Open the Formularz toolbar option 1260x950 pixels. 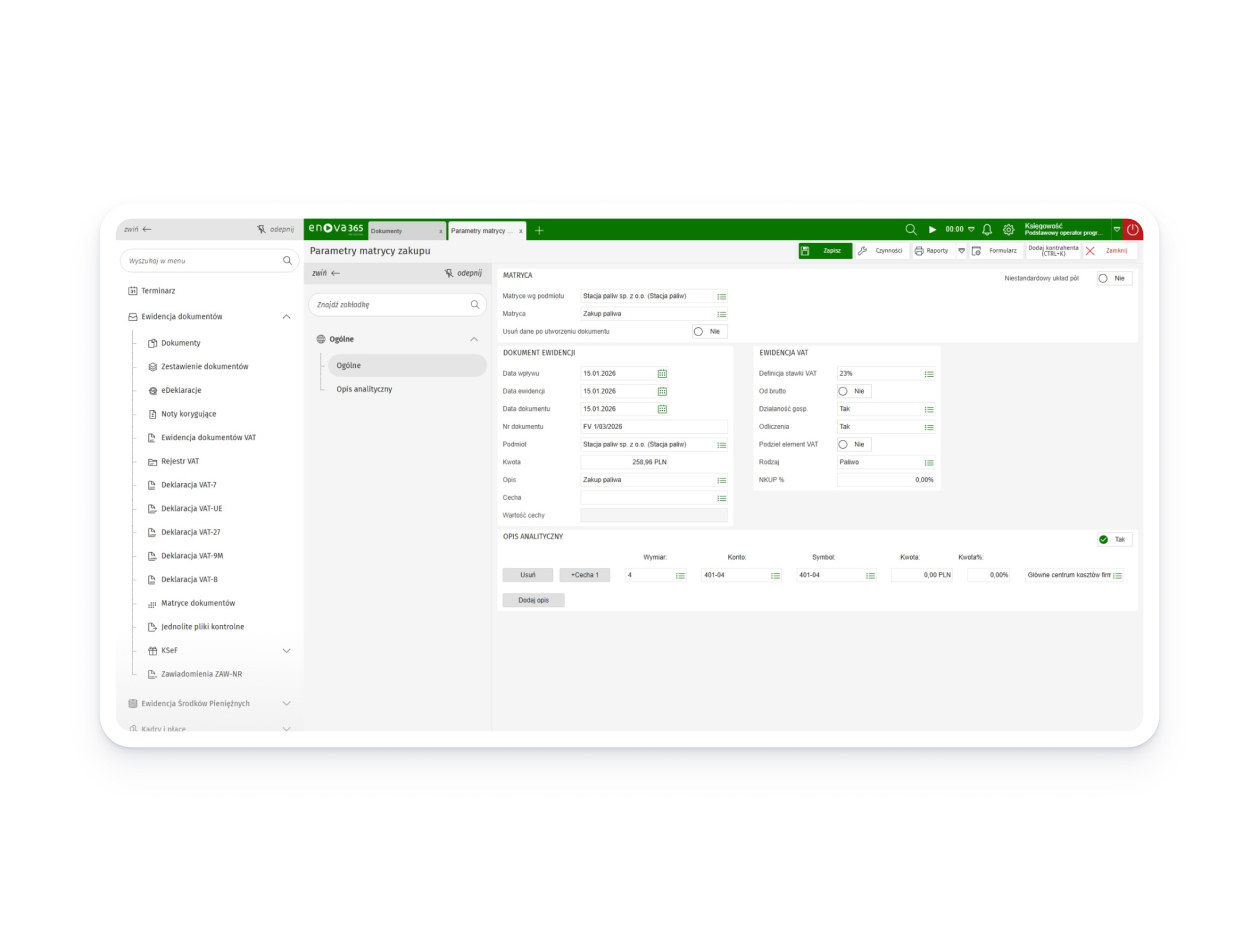point(995,251)
